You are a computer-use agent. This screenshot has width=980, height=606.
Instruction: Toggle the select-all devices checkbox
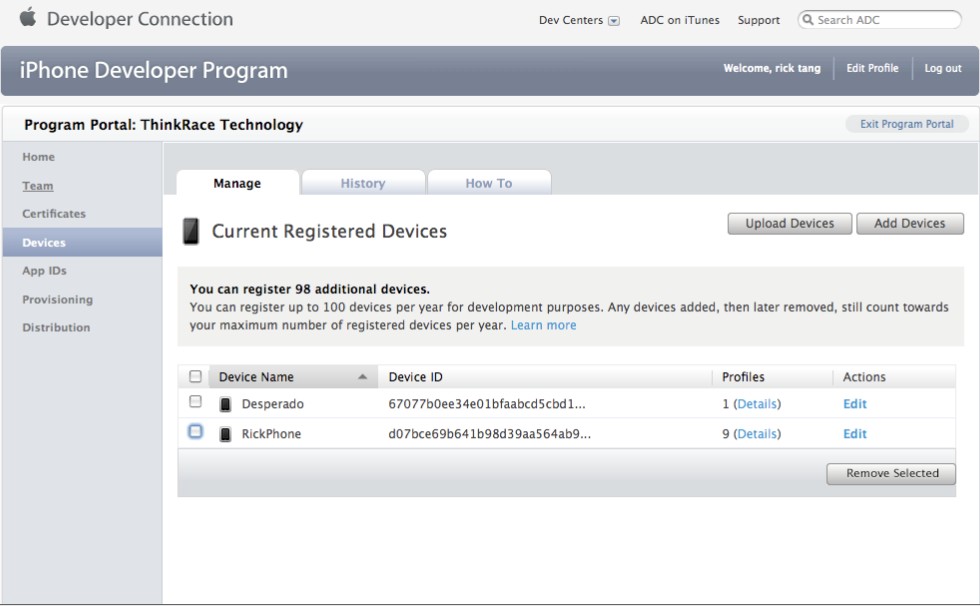196,376
